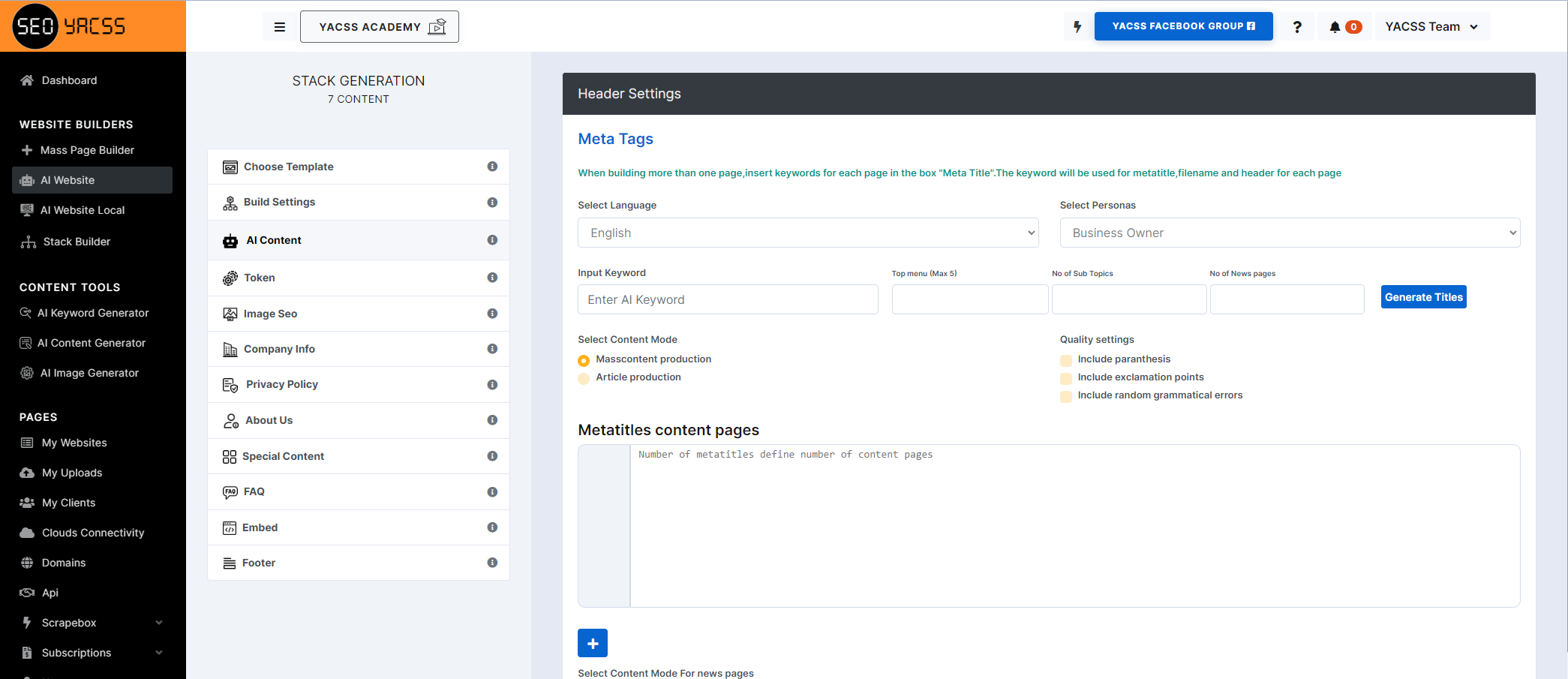Click the Mass Page Builder plus icon

pyautogui.click(x=27, y=150)
